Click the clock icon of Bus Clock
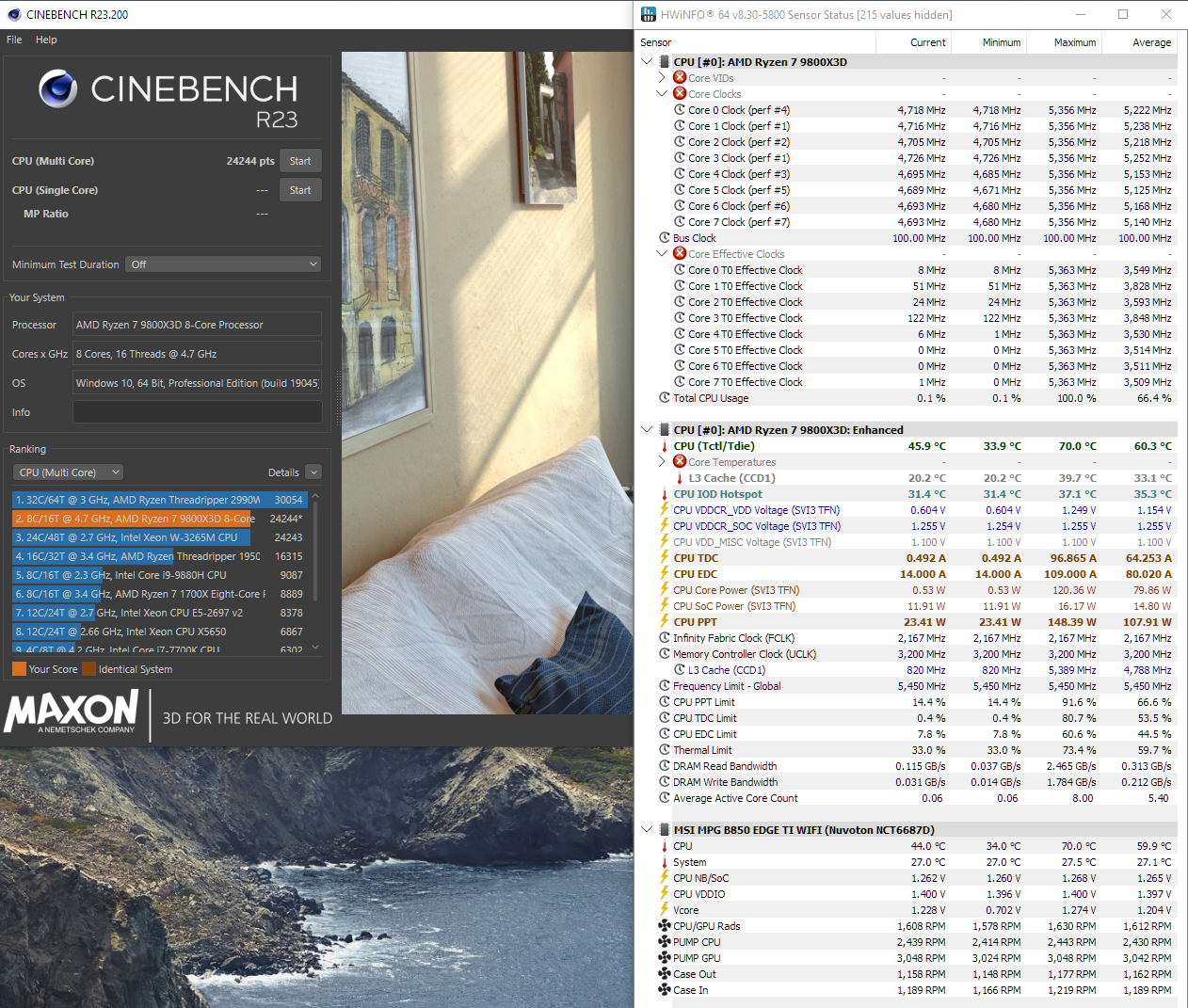Screen dimensions: 1188x1008 (665, 238)
